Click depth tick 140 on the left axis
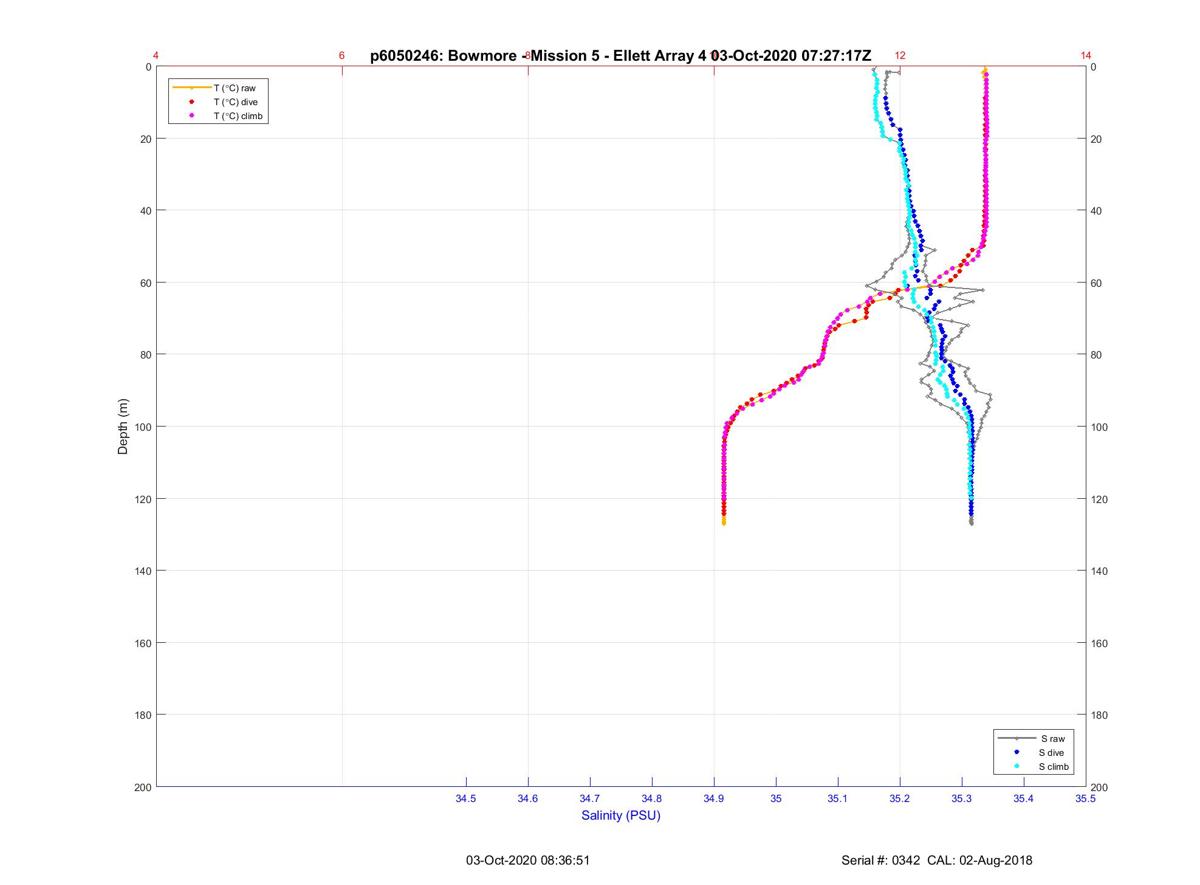 click(x=142, y=571)
